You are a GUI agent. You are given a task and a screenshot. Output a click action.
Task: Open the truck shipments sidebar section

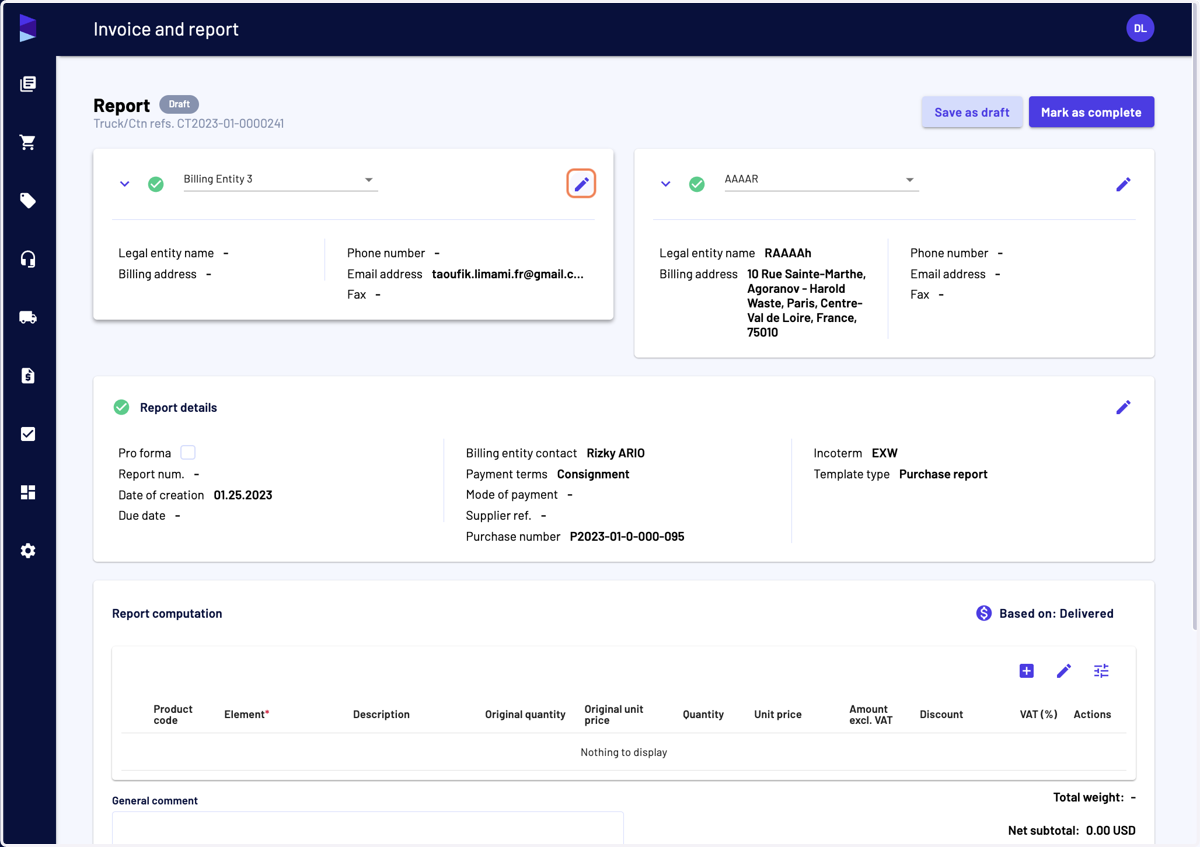(28, 317)
